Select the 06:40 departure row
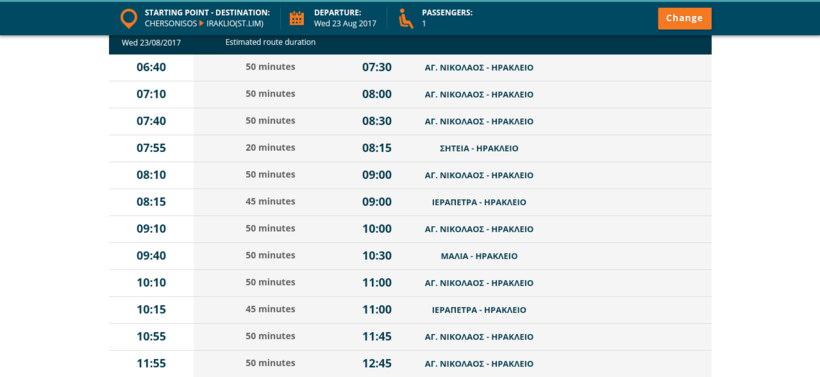Viewport: 820px width, 377px height. pyautogui.click(x=410, y=67)
